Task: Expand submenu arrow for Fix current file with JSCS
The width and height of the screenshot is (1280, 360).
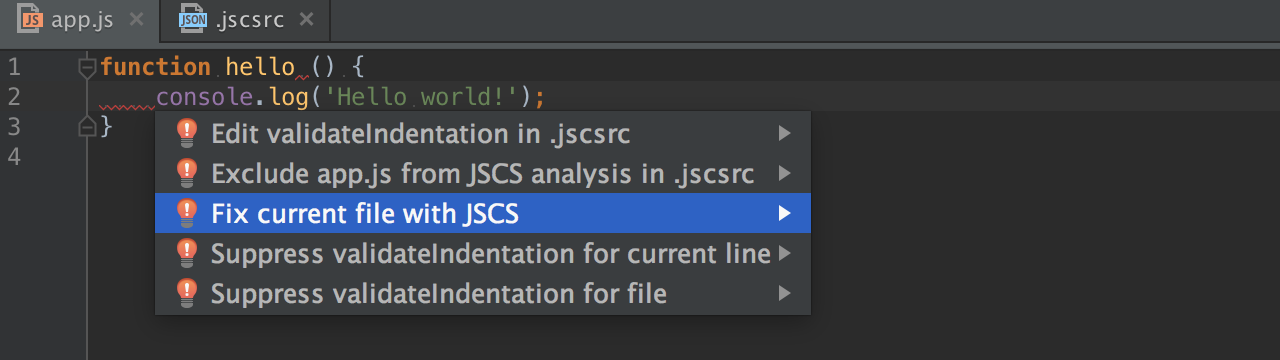Action: (x=785, y=213)
